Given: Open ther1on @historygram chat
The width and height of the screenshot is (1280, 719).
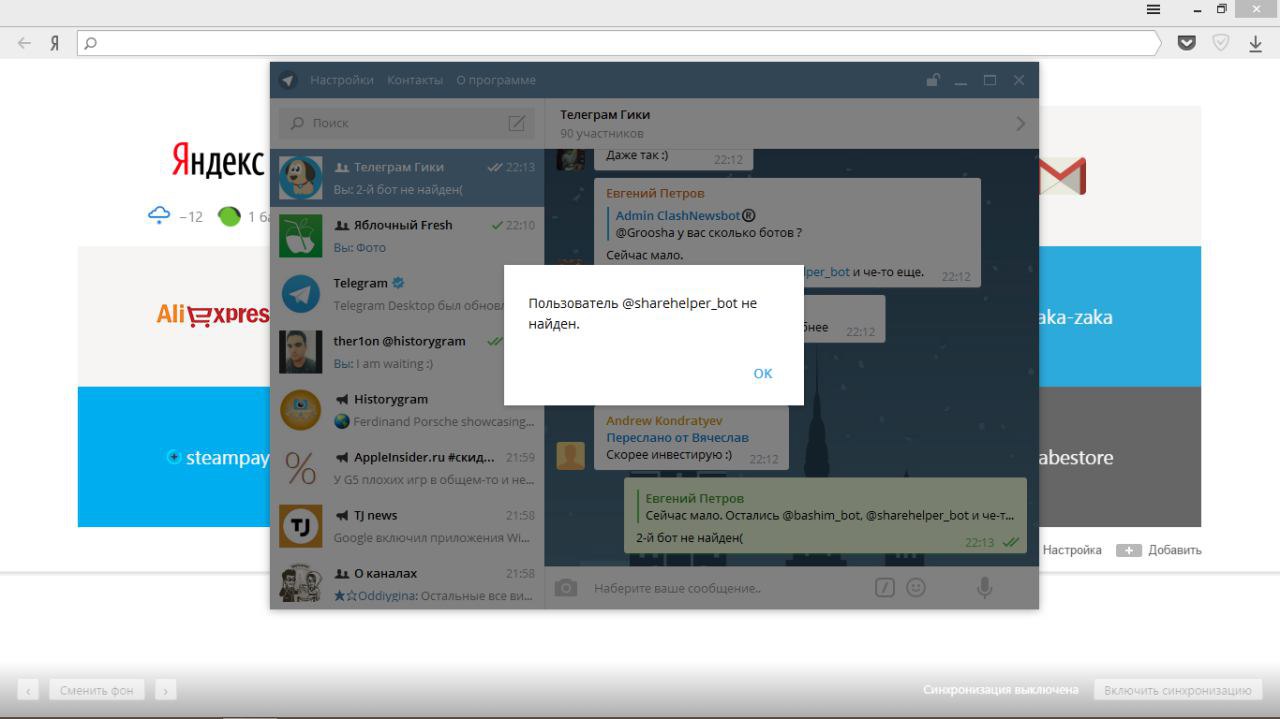Looking at the screenshot, I should pos(407,352).
